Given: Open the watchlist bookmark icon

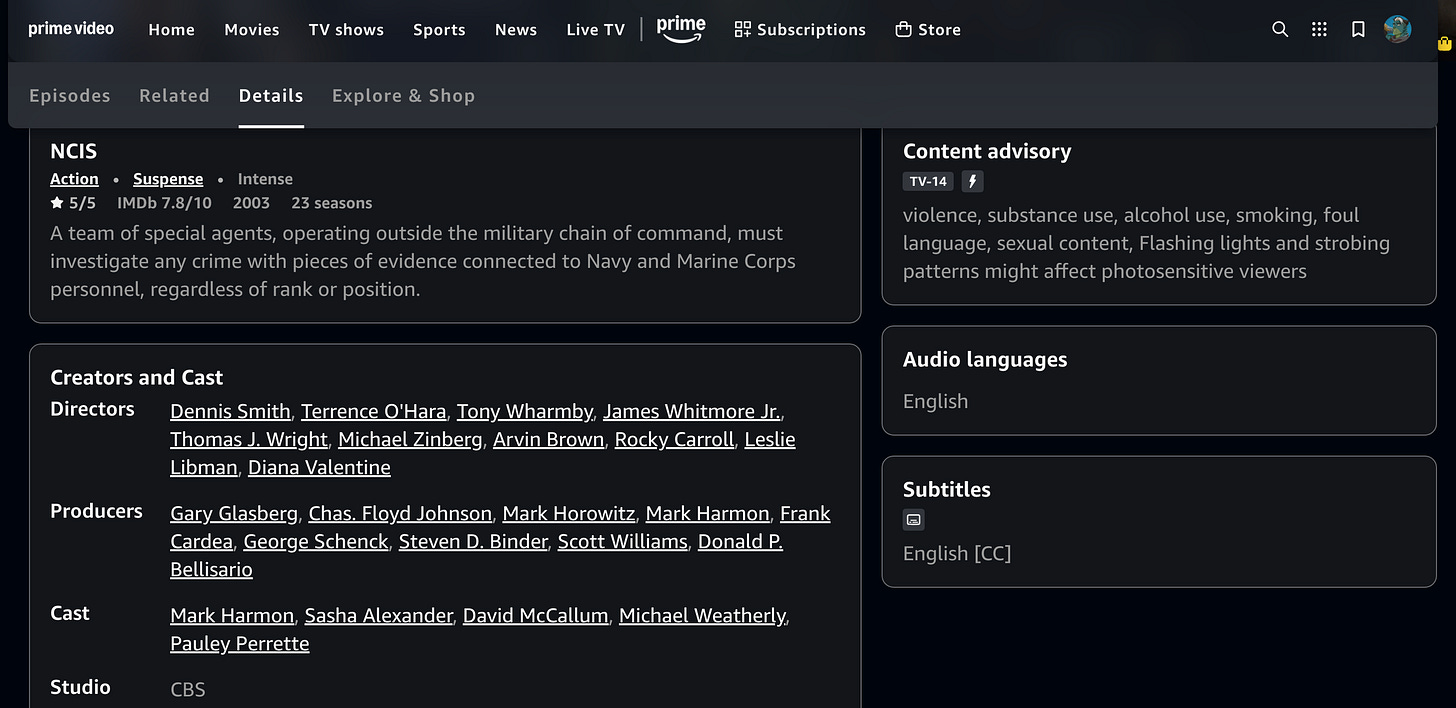Looking at the screenshot, I should [x=1358, y=30].
